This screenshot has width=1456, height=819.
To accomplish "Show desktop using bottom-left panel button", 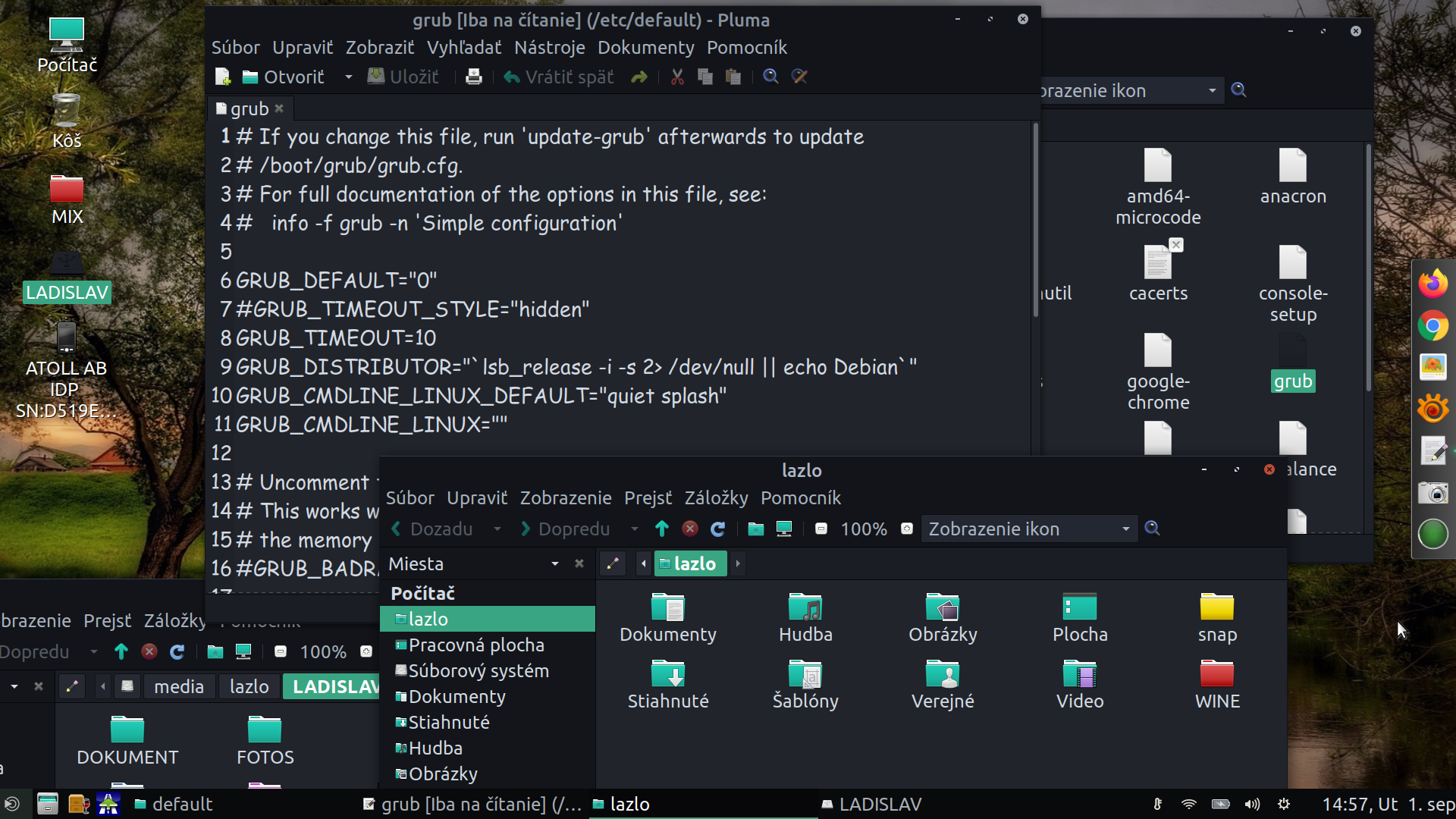I will (x=12, y=804).
